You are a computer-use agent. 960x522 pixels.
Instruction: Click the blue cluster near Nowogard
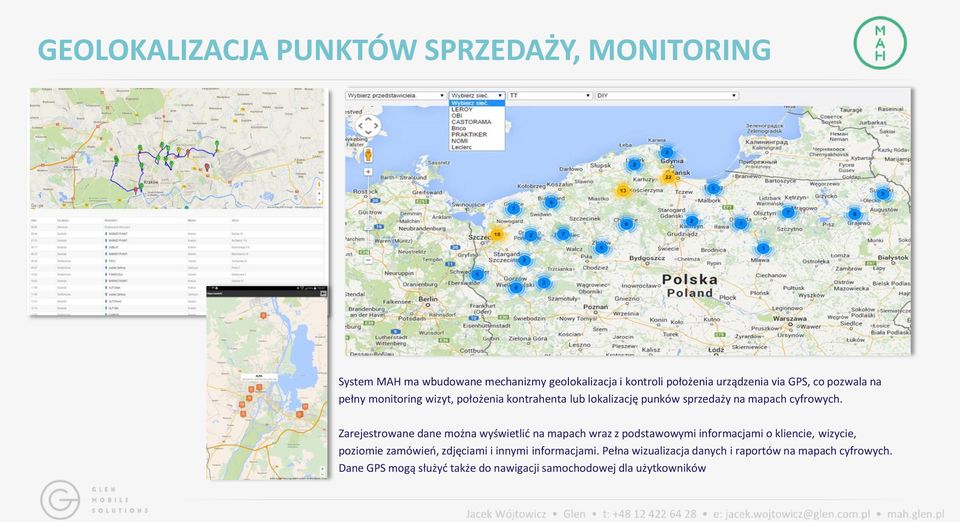coord(513,209)
